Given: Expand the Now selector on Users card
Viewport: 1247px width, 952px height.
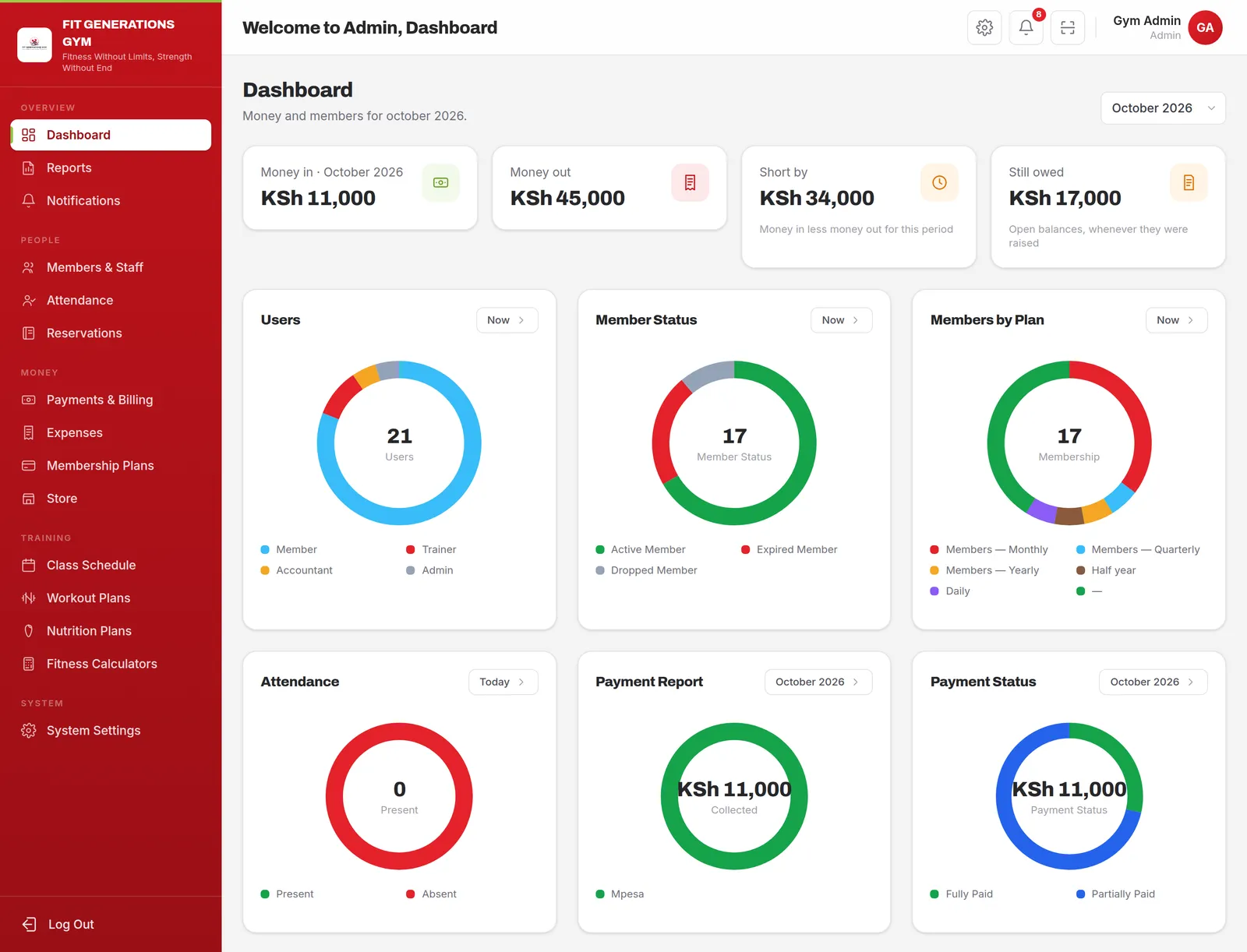Looking at the screenshot, I should point(507,320).
